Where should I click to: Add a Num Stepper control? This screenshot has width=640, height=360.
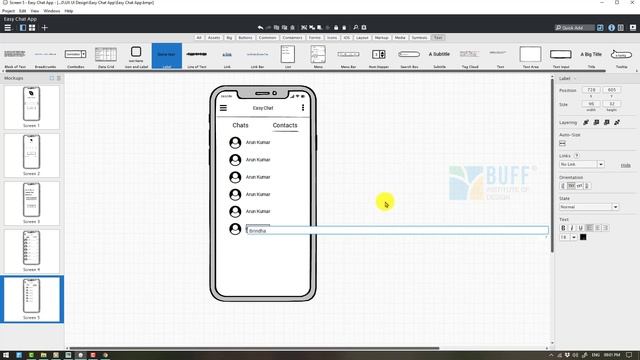coord(378,57)
